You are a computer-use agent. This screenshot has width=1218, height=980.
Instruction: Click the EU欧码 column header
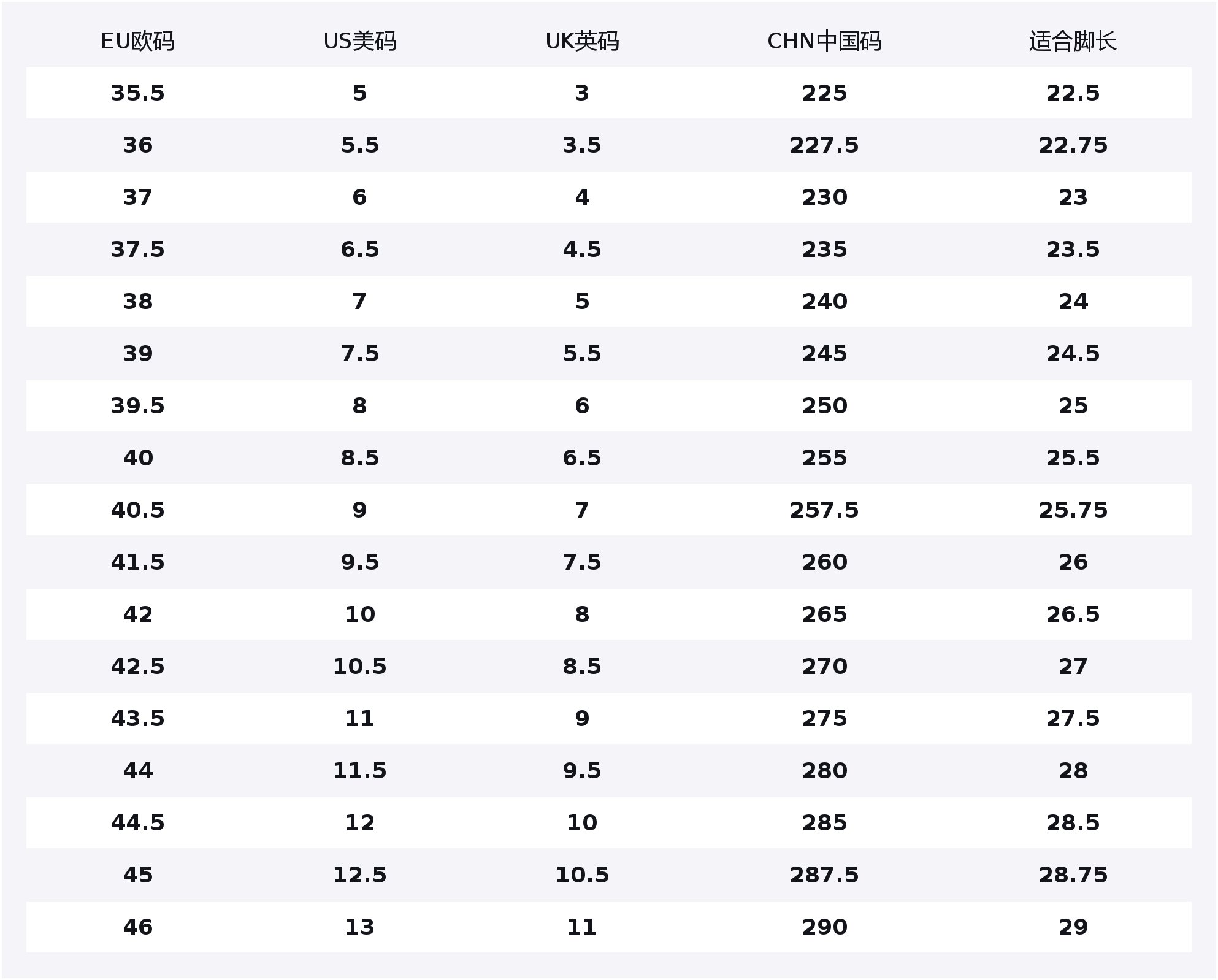pyautogui.click(x=137, y=41)
